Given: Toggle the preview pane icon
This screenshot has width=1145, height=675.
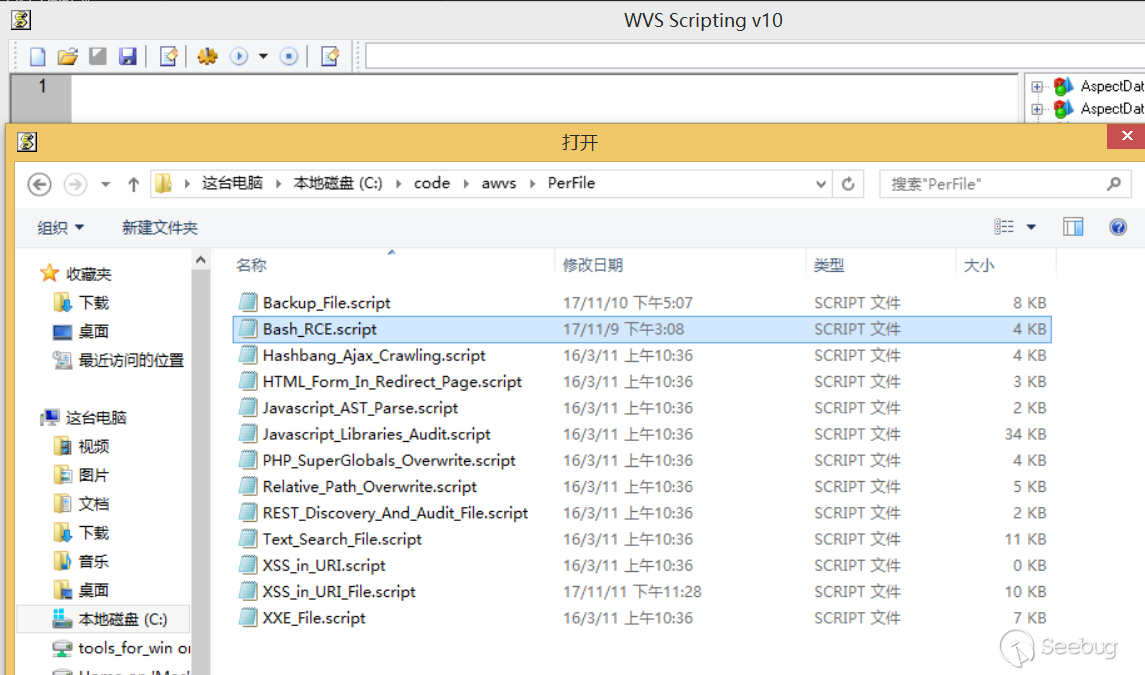Looking at the screenshot, I should [x=1073, y=227].
